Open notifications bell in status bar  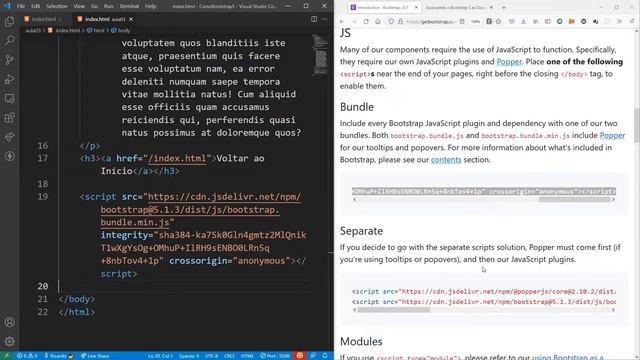[x=325, y=356]
